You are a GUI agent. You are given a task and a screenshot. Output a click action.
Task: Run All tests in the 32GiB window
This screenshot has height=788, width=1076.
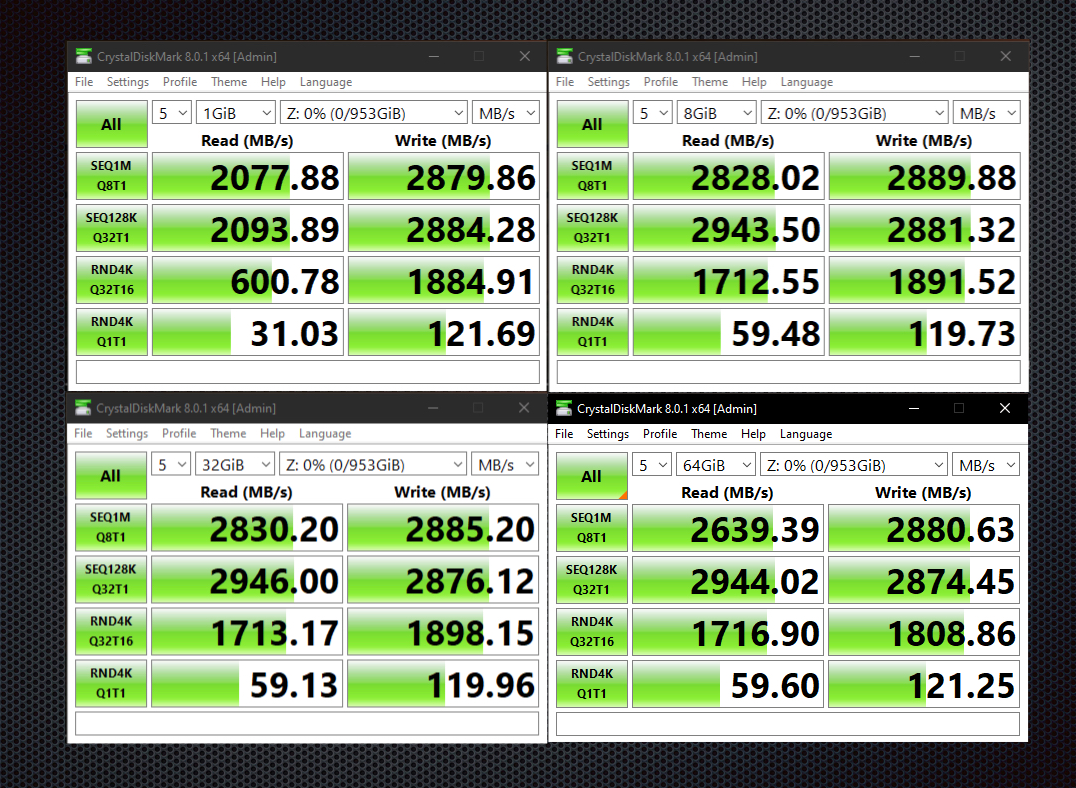pyautogui.click(x=110, y=476)
